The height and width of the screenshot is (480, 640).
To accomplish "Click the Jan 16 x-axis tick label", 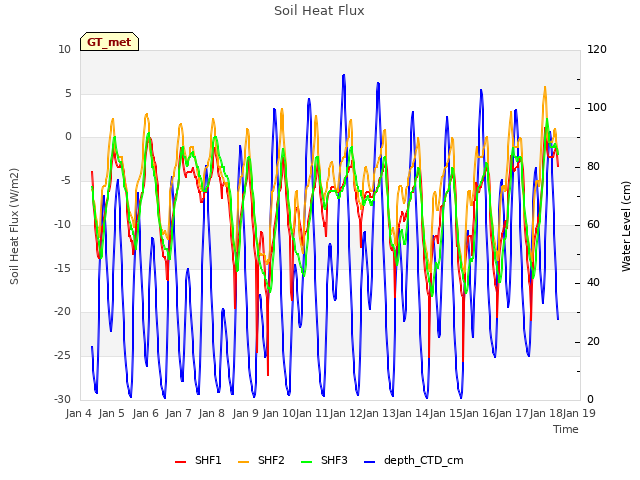I will coord(479,413).
